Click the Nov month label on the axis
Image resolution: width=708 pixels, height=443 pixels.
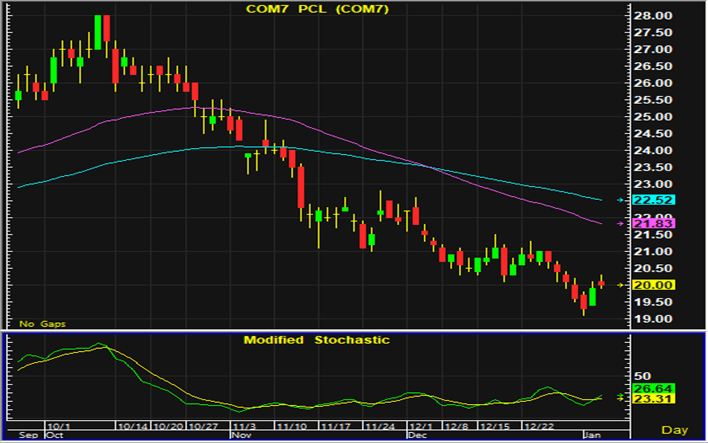tap(240, 436)
